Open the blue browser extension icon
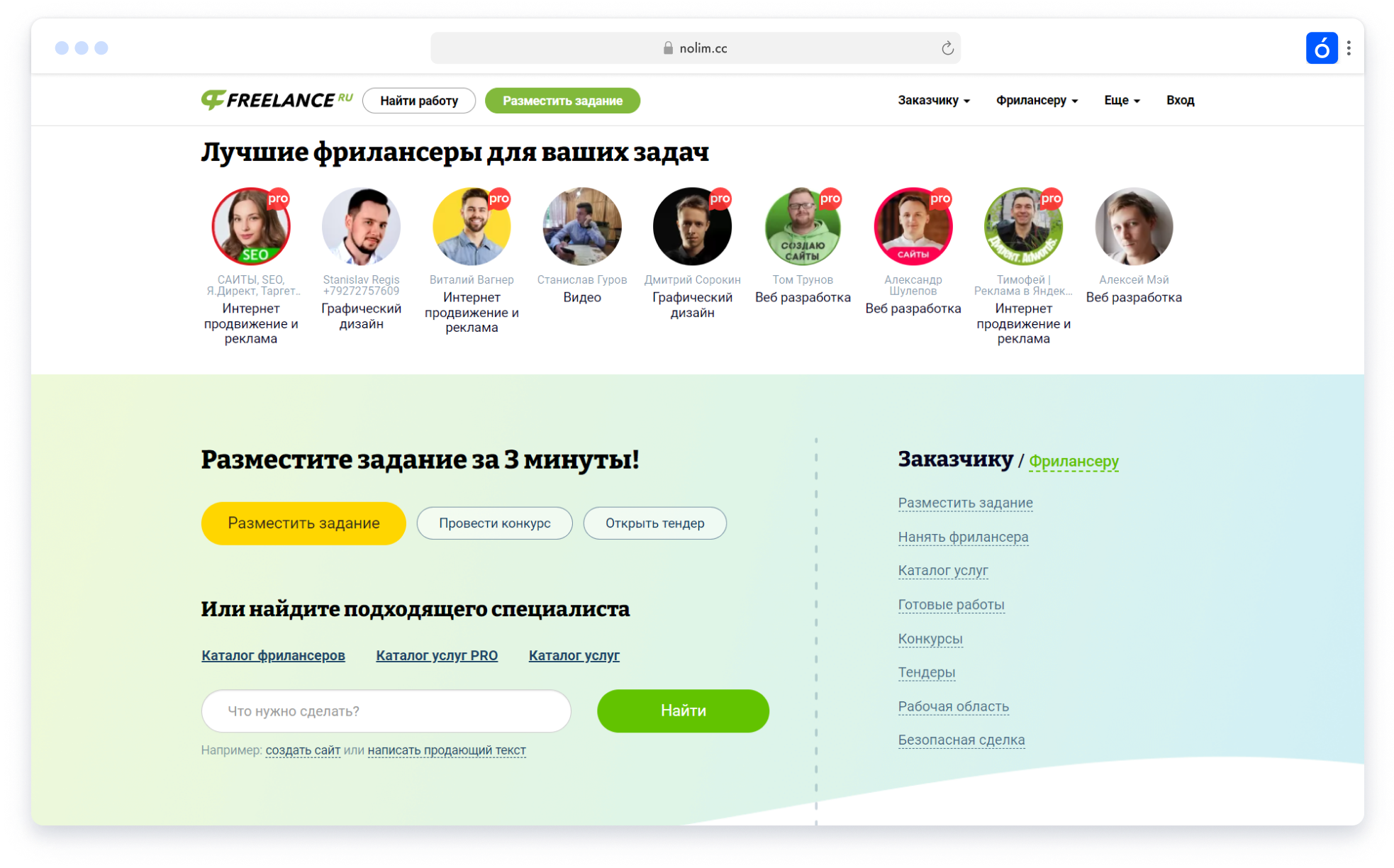 pyautogui.click(x=1321, y=48)
